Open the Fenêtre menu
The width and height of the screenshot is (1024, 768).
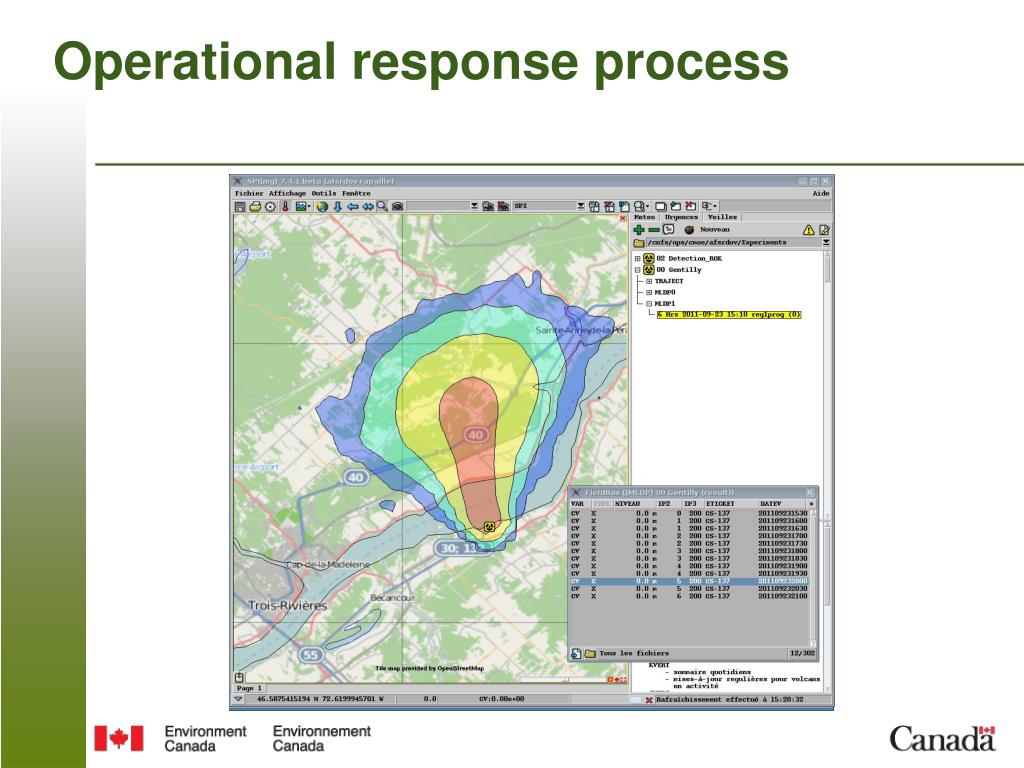(356, 193)
